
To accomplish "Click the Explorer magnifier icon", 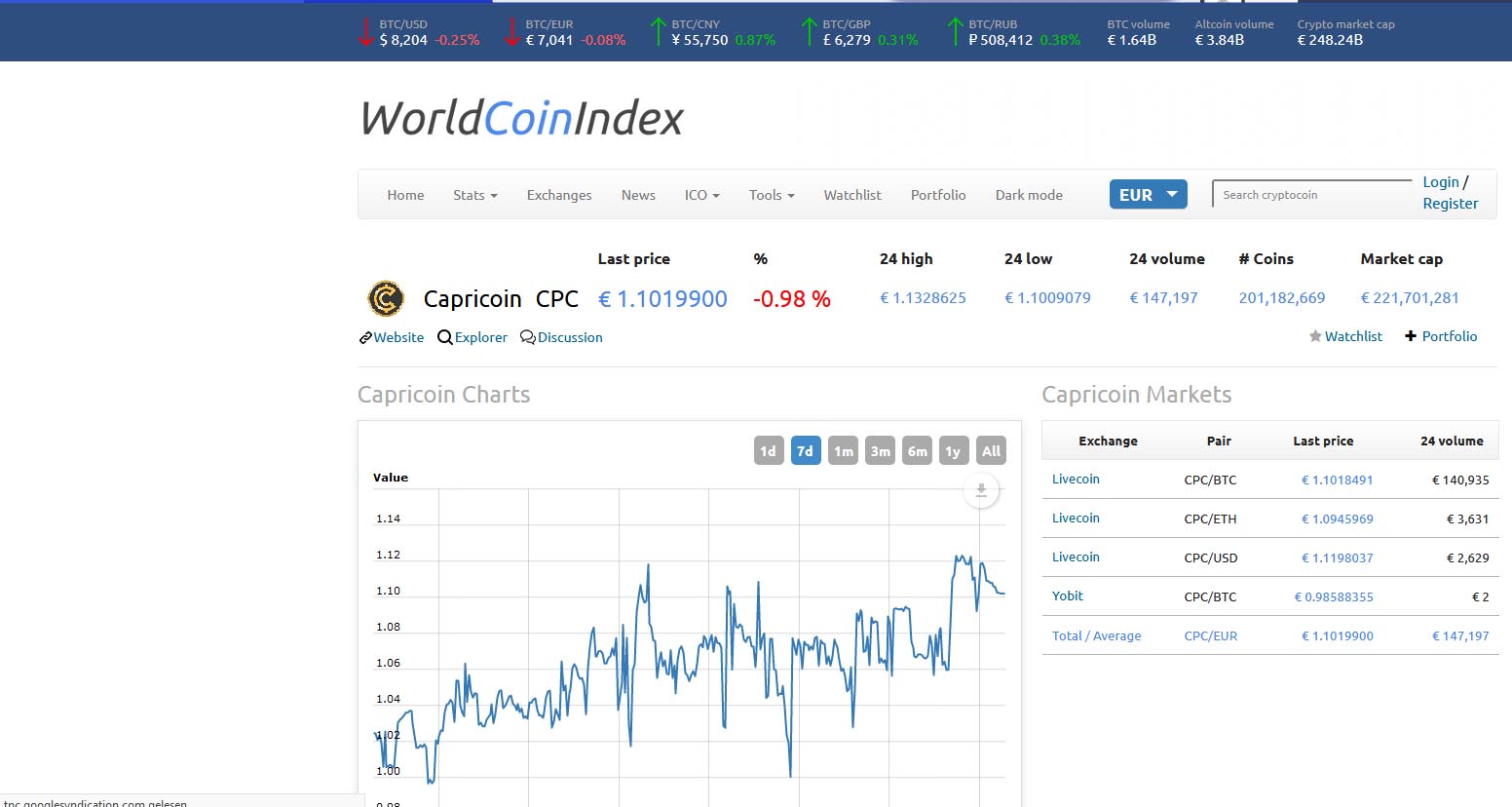I will point(445,337).
